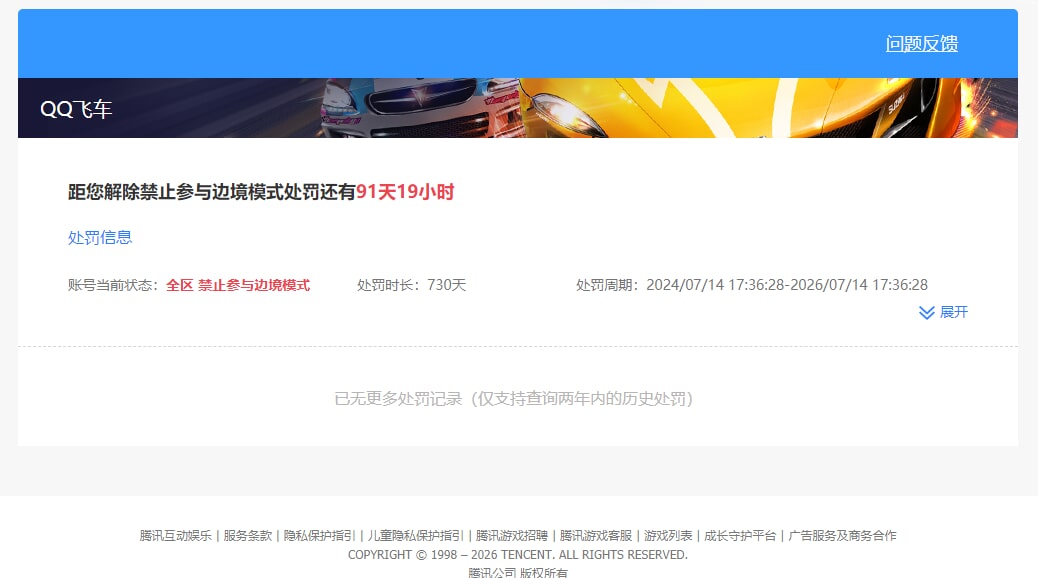Click the 处罚周期 date range text
1038x578 pixels.
[x=752, y=285]
